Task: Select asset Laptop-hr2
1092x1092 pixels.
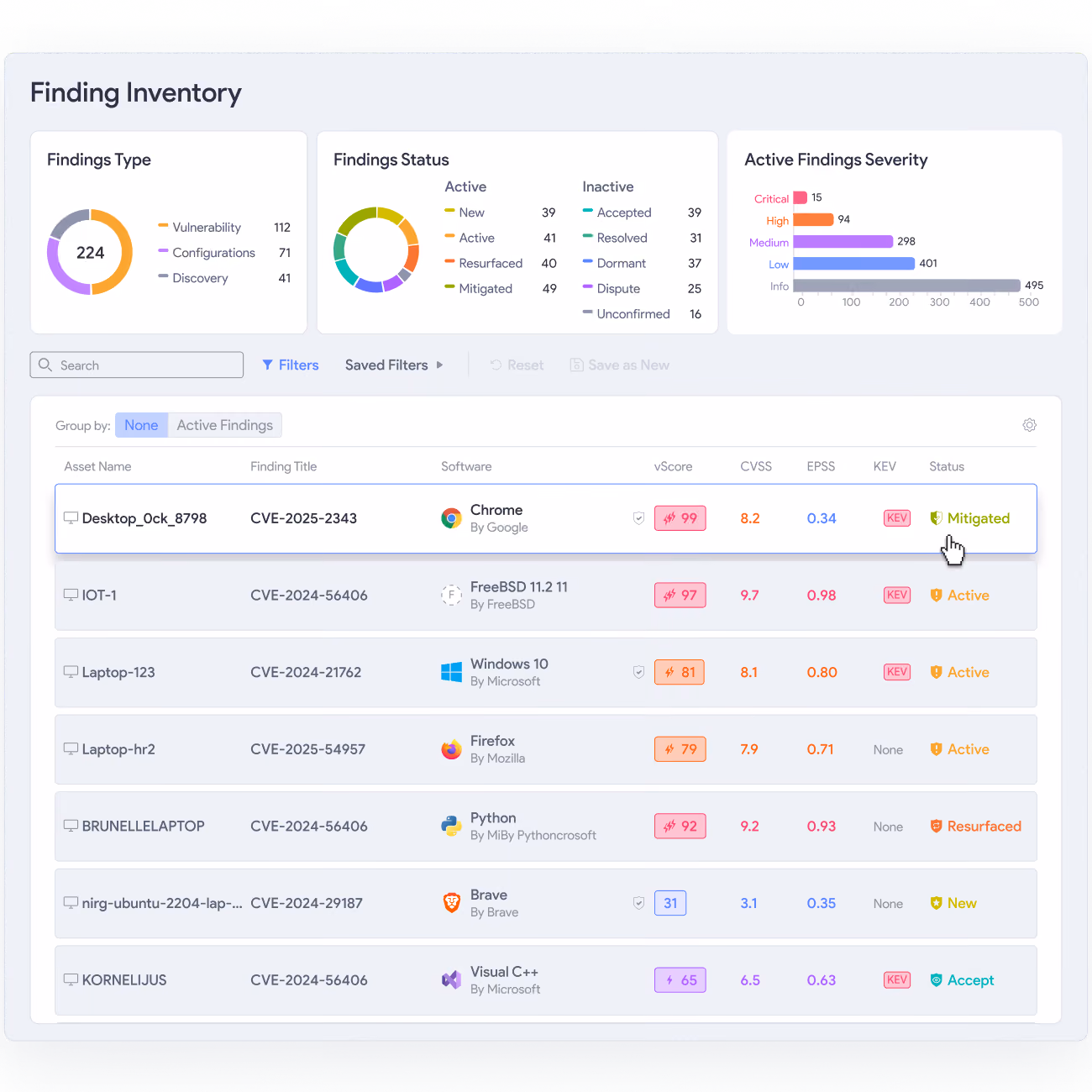Action: [x=118, y=749]
